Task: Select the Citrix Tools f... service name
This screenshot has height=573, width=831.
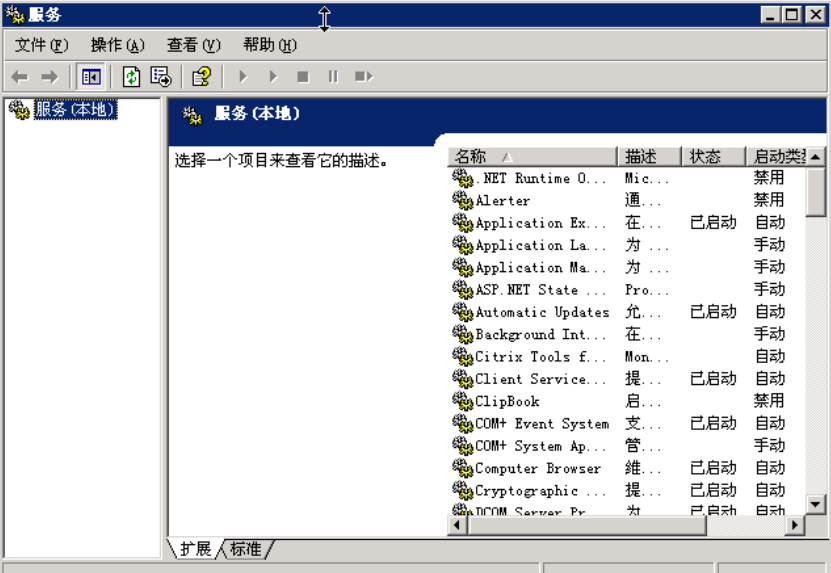Action: tap(540, 357)
